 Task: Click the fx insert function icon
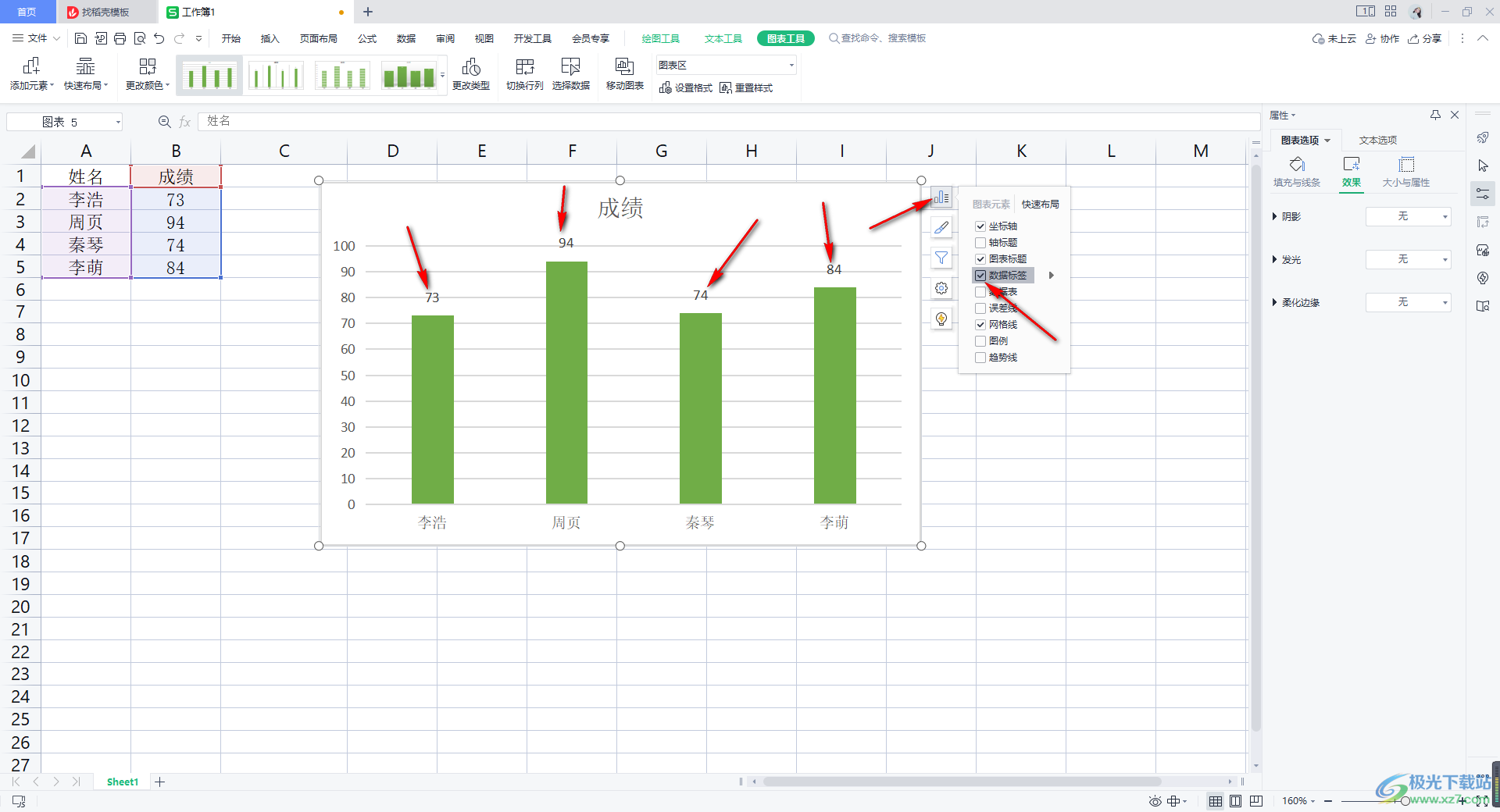click(x=185, y=122)
